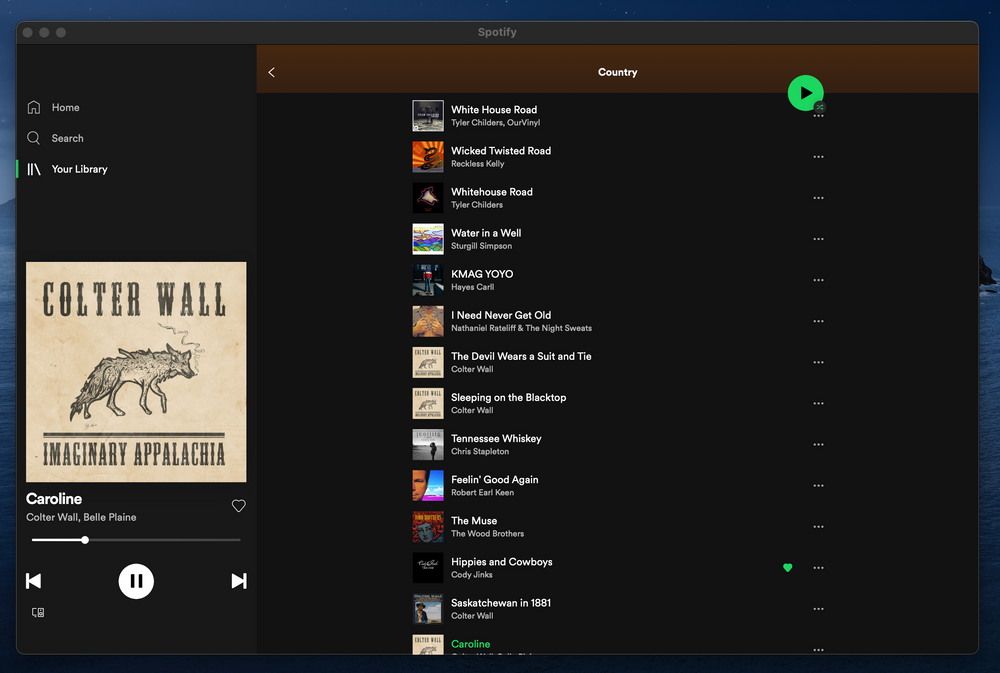Open artist Reckless Kelly

coord(478,164)
